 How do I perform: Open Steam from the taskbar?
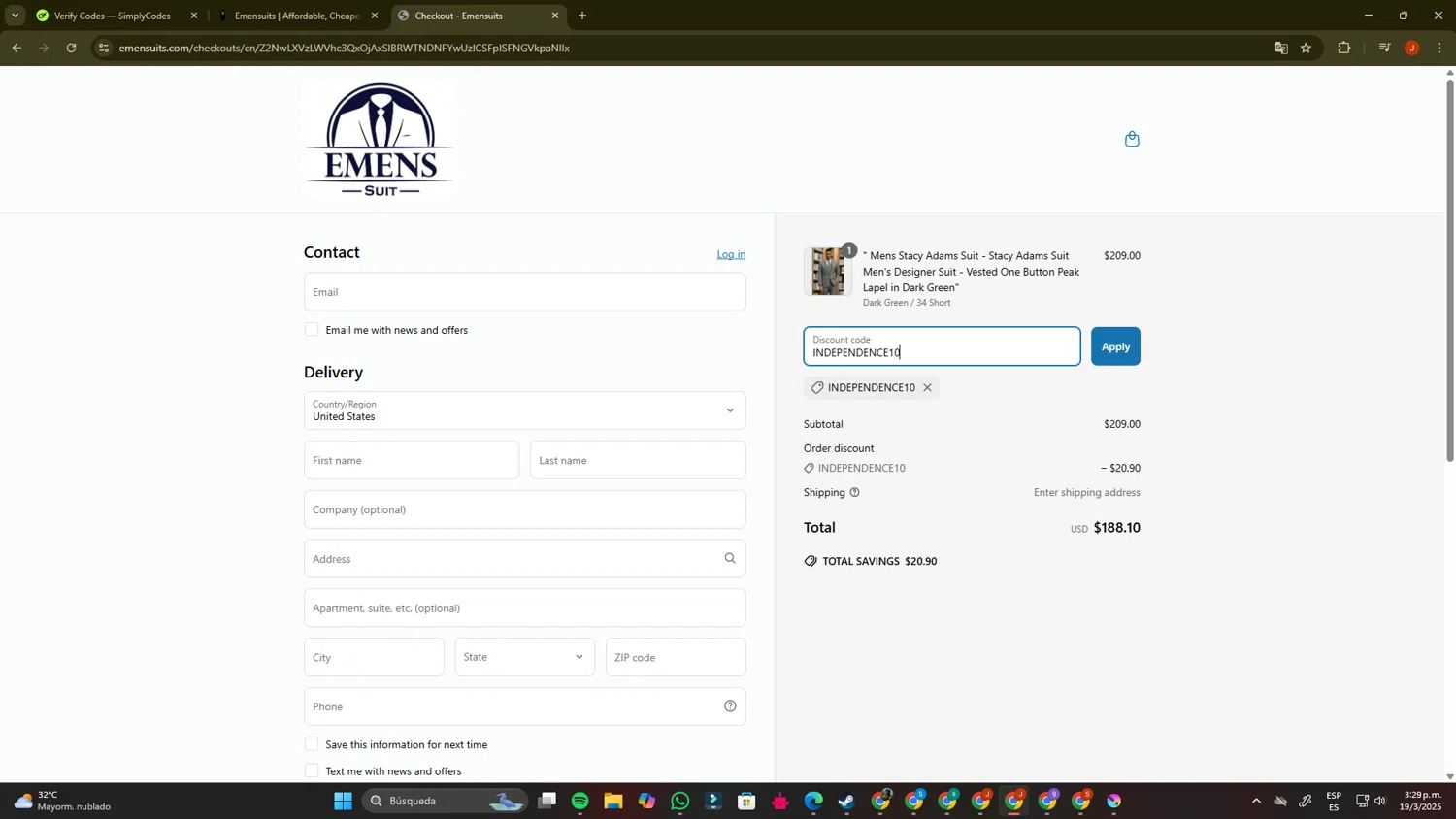point(847,801)
